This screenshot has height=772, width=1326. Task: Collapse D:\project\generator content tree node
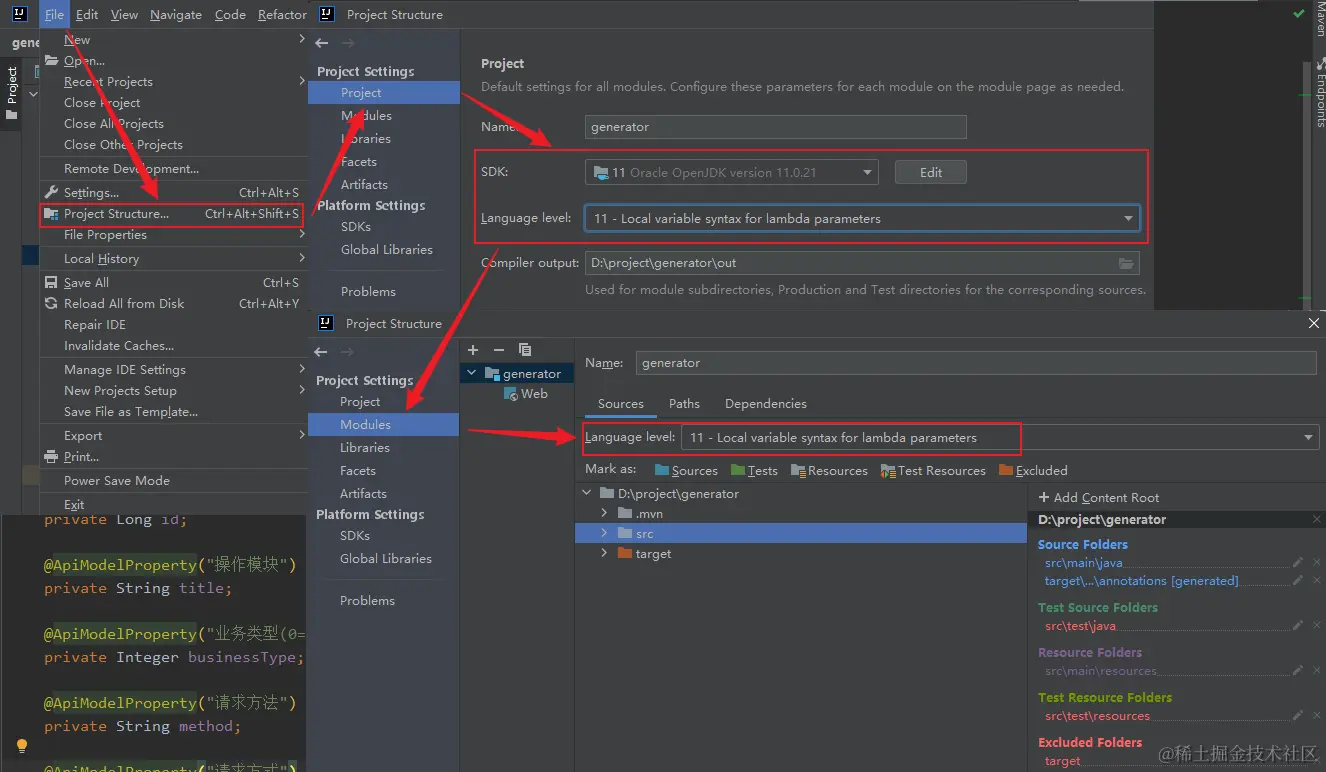pos(587,493)
